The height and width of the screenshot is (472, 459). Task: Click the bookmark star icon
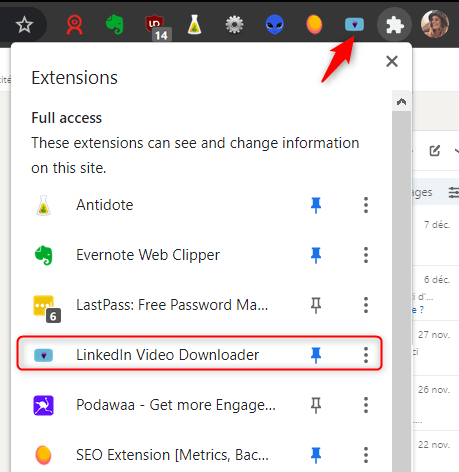(x=24, y=25)
